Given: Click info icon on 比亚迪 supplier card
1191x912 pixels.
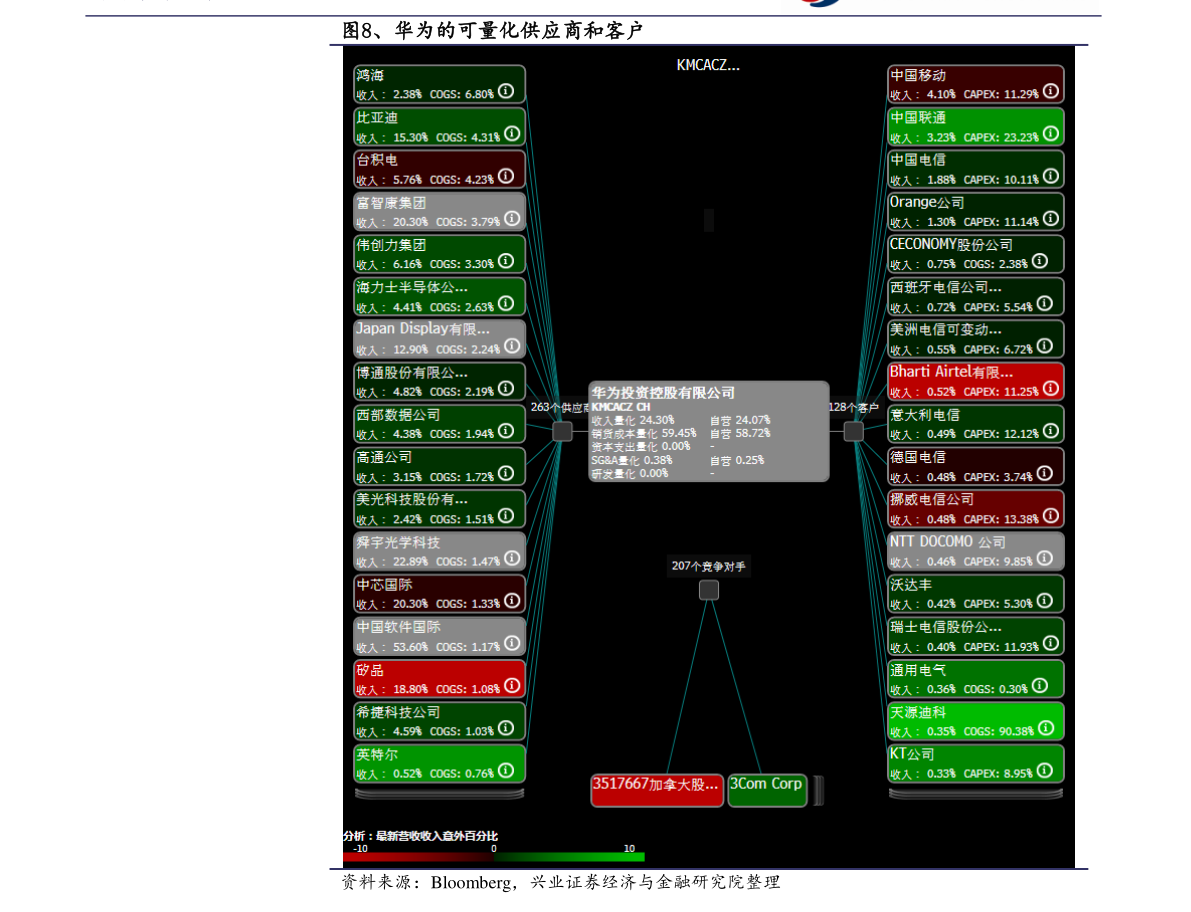Looking at the screenshot, I should tap(512, 134).
